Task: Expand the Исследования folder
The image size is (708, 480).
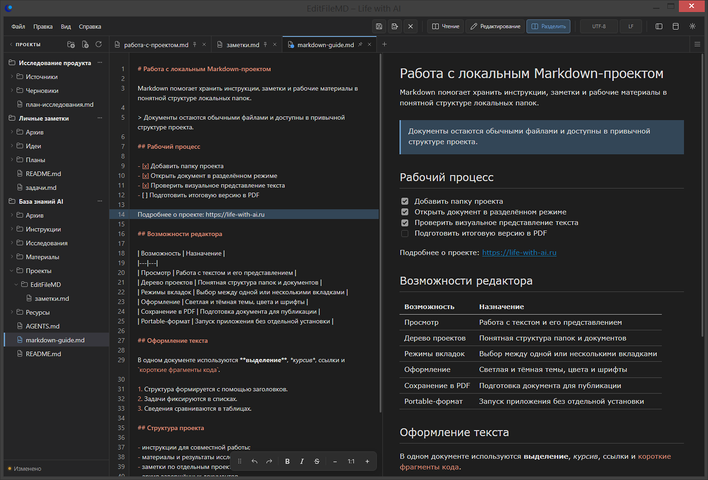Action: pyautogui.click(x=12, y=243)
